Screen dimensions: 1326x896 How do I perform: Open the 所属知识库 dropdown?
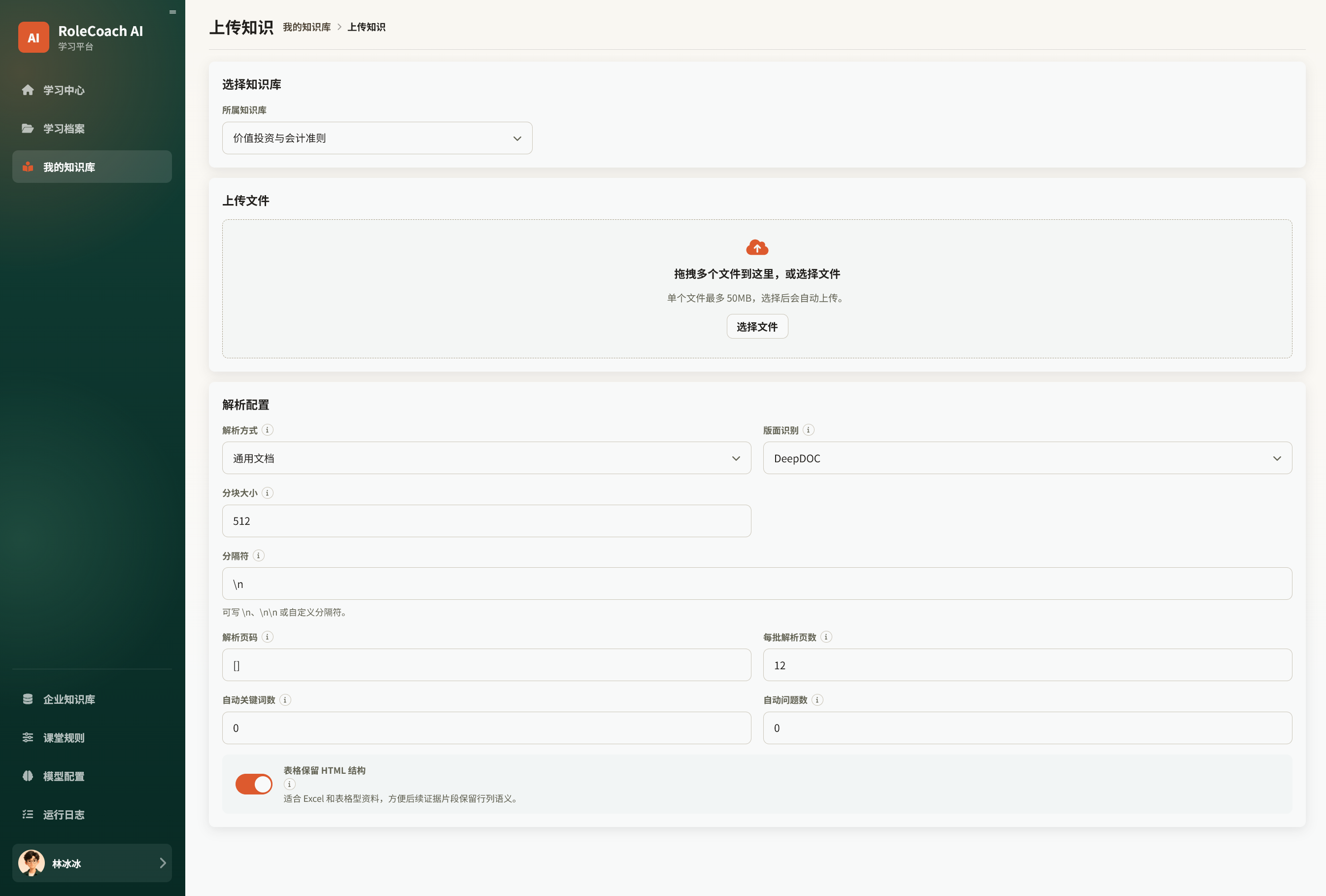[377, 138]
